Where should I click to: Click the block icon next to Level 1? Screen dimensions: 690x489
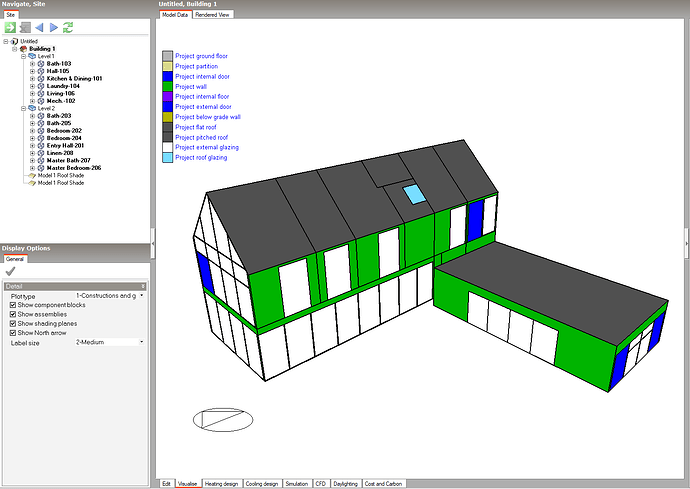32,56
